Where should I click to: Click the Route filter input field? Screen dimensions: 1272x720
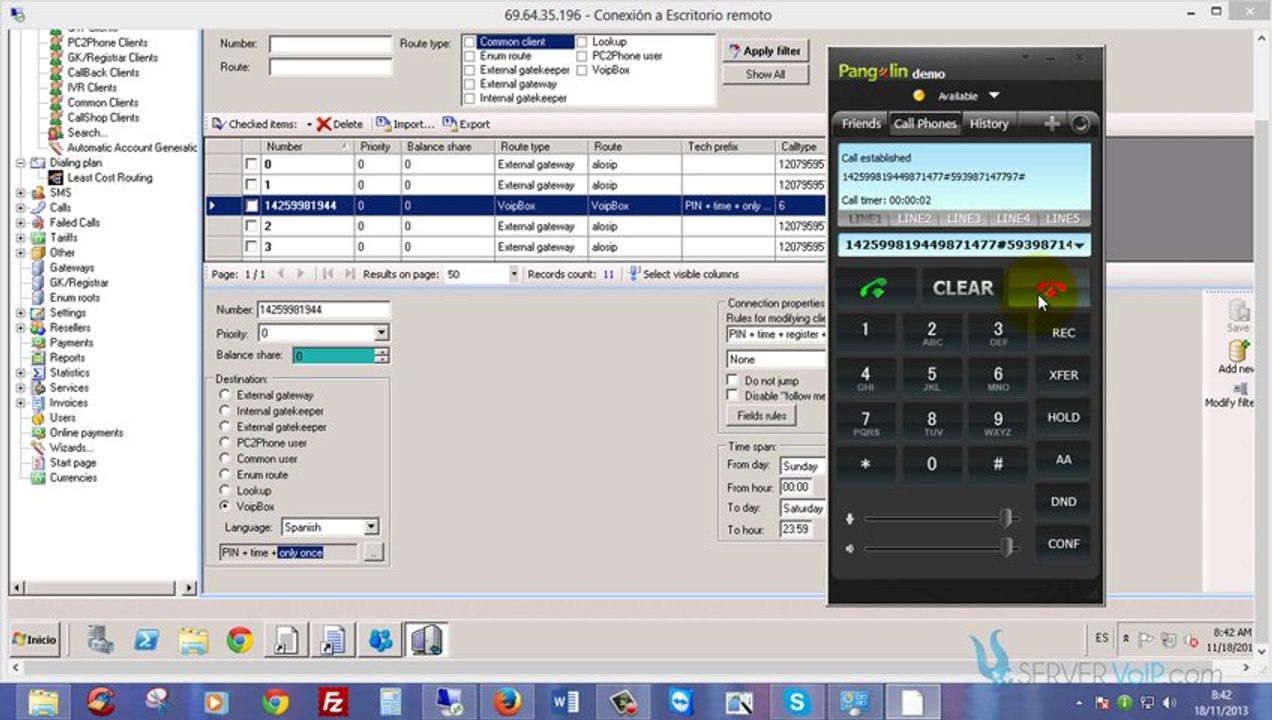[x=330, y=67]
